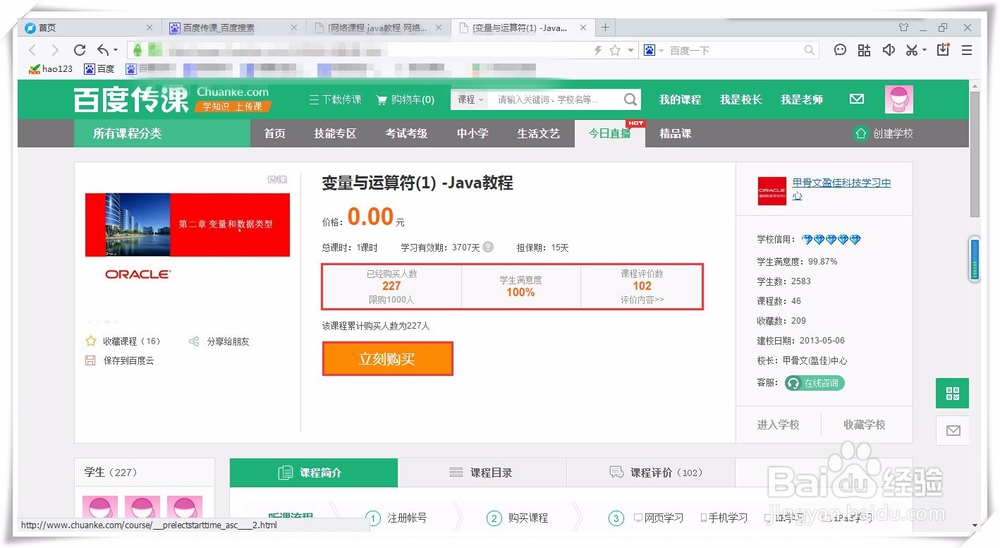Expand 所有课程分类 category menu

(162, 133)
